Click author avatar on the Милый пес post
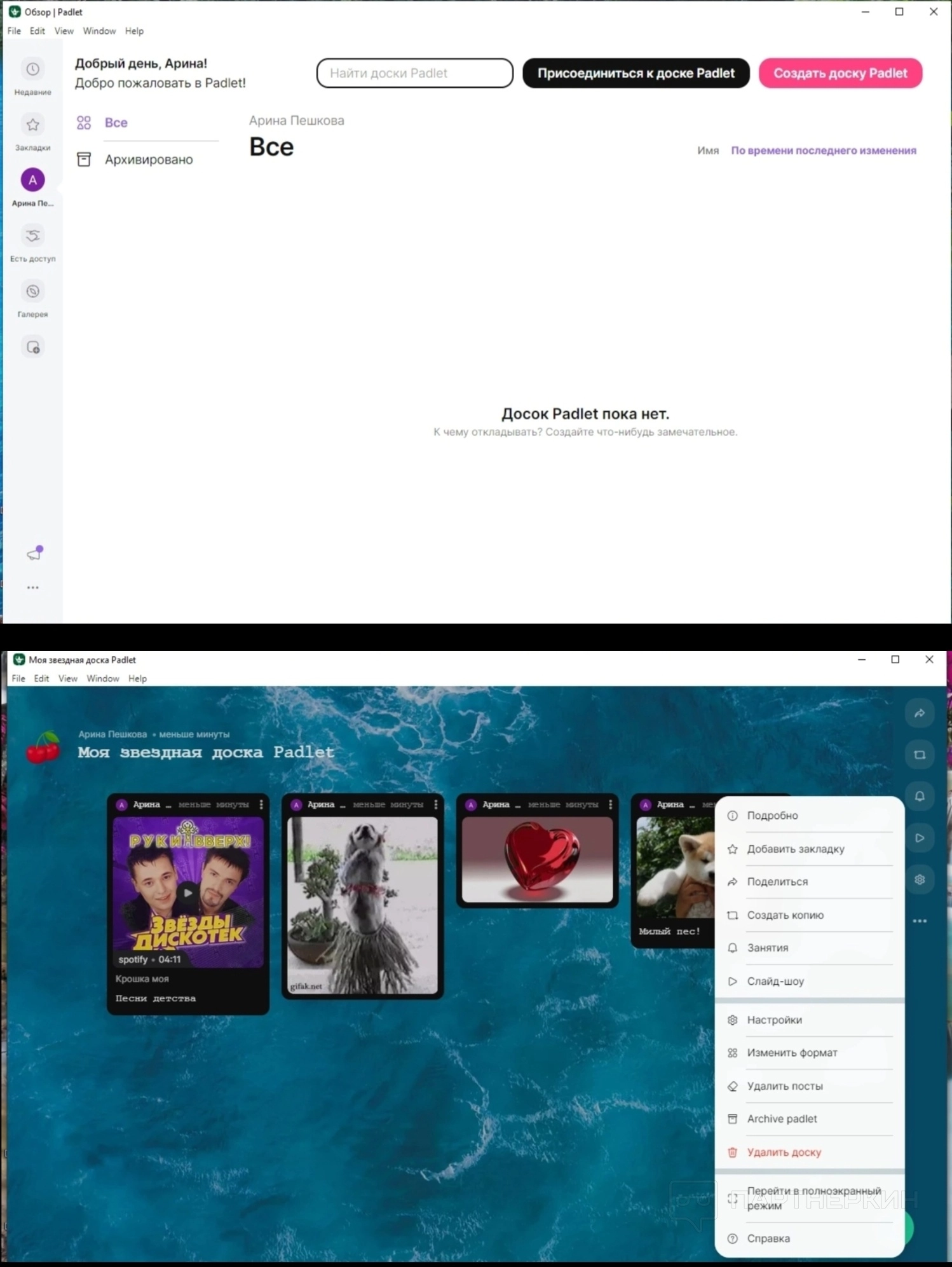The image size is (952, 1267). (x=646, y=805)
